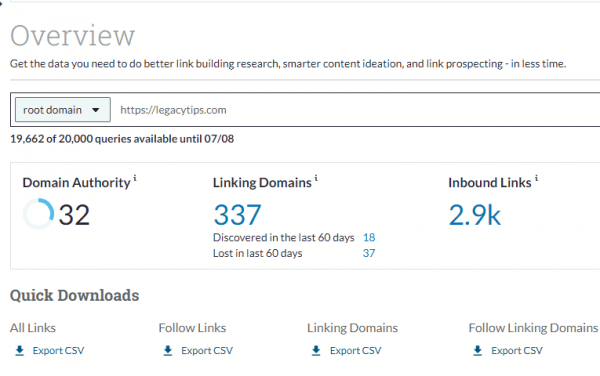
Task: Click the root domain dropdown arrow
Action: [x=96, y=110]
